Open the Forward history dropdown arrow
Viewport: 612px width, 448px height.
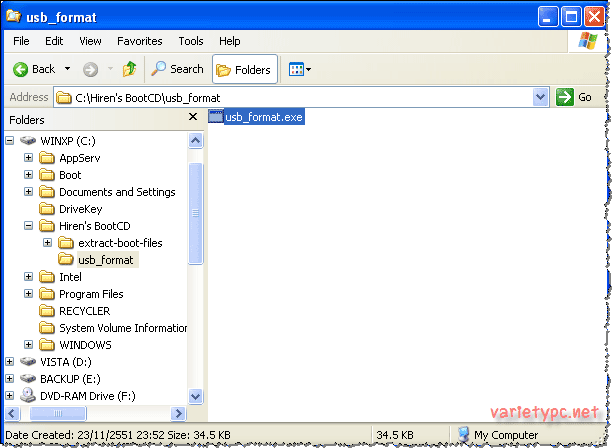click(x=110, y=69)
